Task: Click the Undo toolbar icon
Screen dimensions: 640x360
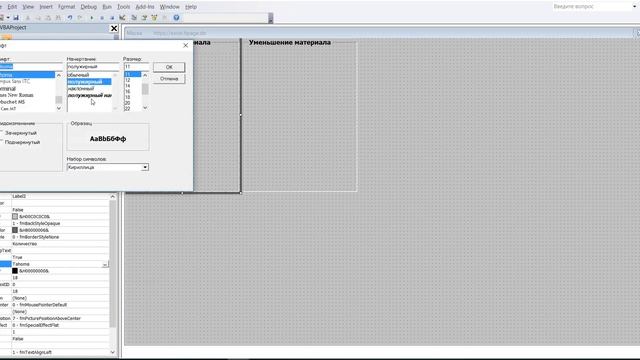Action: pos(70,18)
